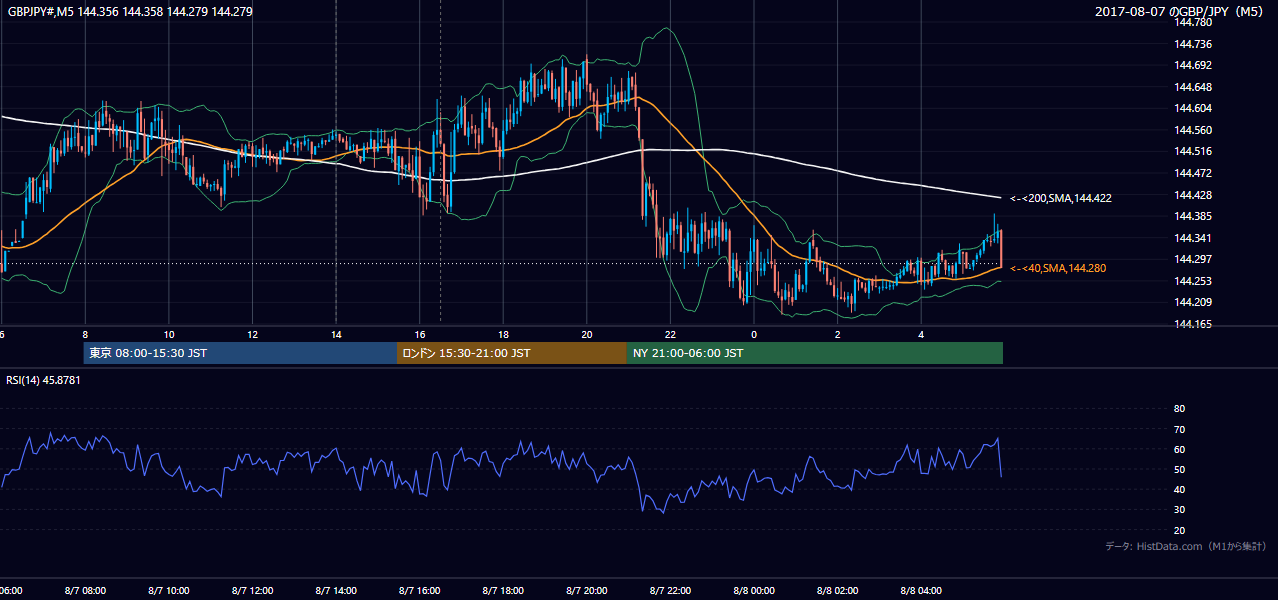Click hour 14 tick under price chart
The image size is (1278, 600).
point(336,334)
